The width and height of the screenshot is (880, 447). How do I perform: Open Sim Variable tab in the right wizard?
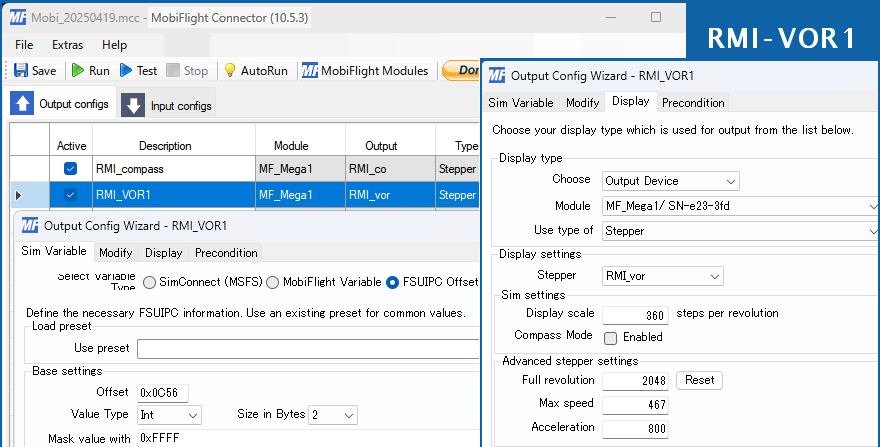[x=521, y=103]
